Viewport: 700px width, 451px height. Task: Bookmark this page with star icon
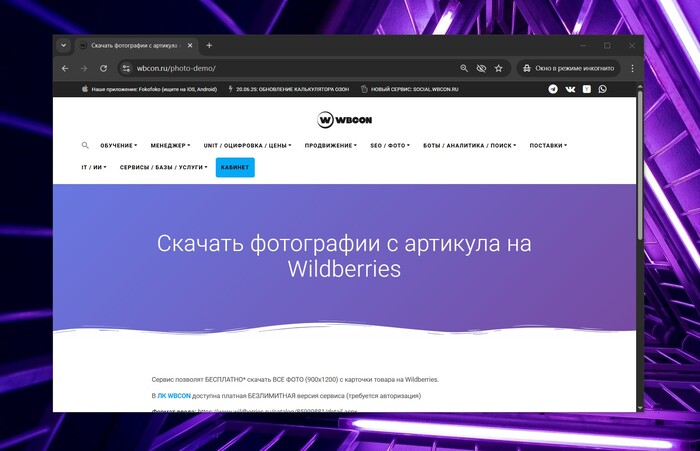click(498, 68)
